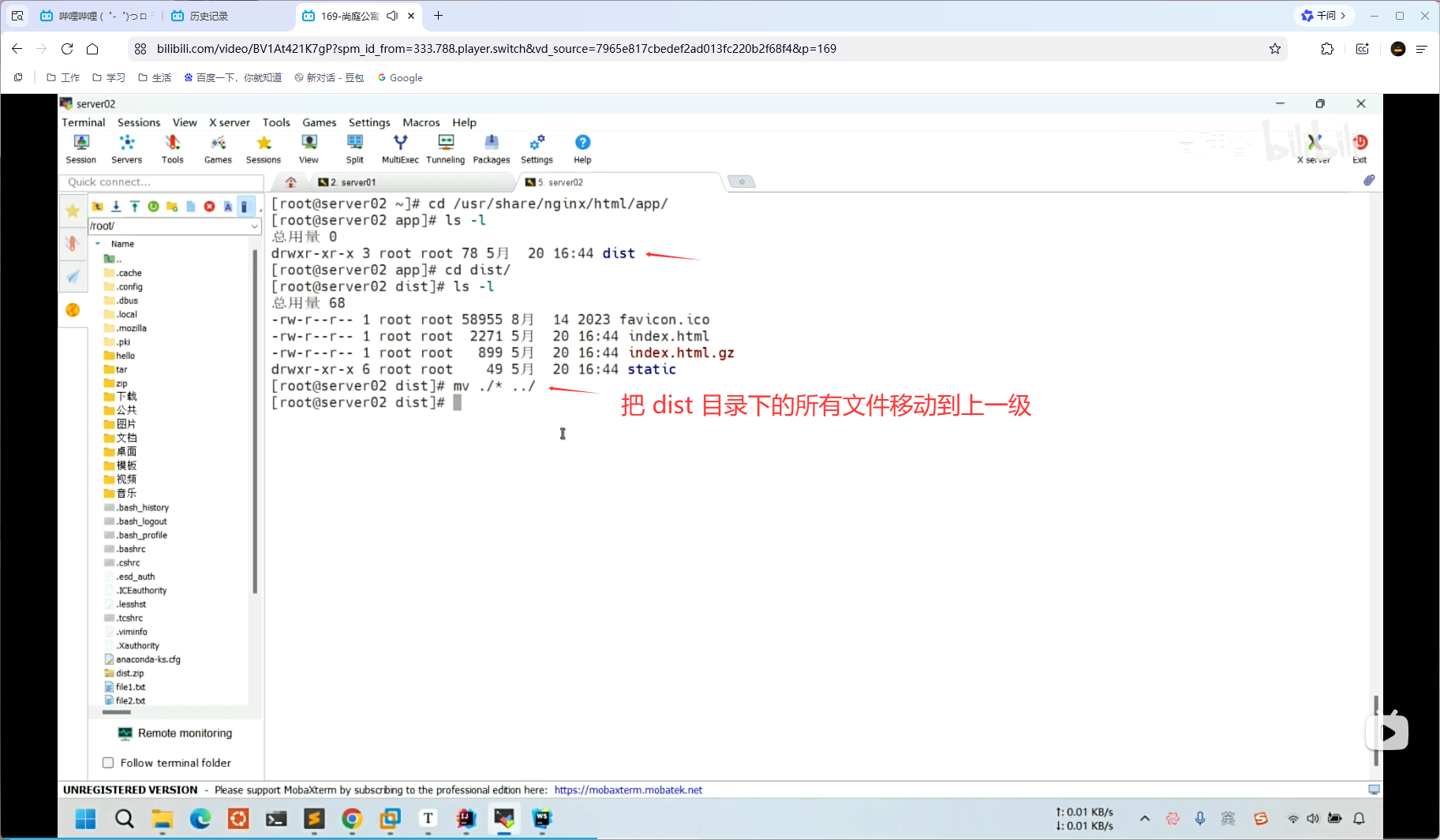Viewport: 1440px width, 840px height.
Task: Open the Google bookmark
Action: [400, 77]
